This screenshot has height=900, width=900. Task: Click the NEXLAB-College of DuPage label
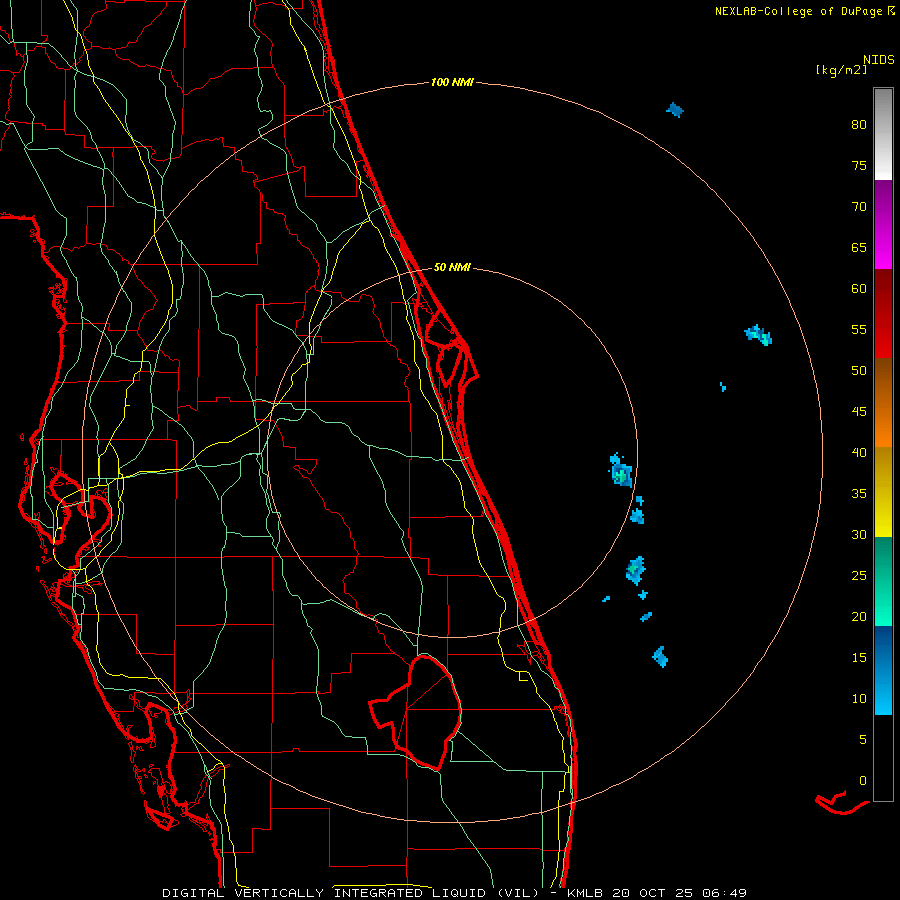[800, 11]
